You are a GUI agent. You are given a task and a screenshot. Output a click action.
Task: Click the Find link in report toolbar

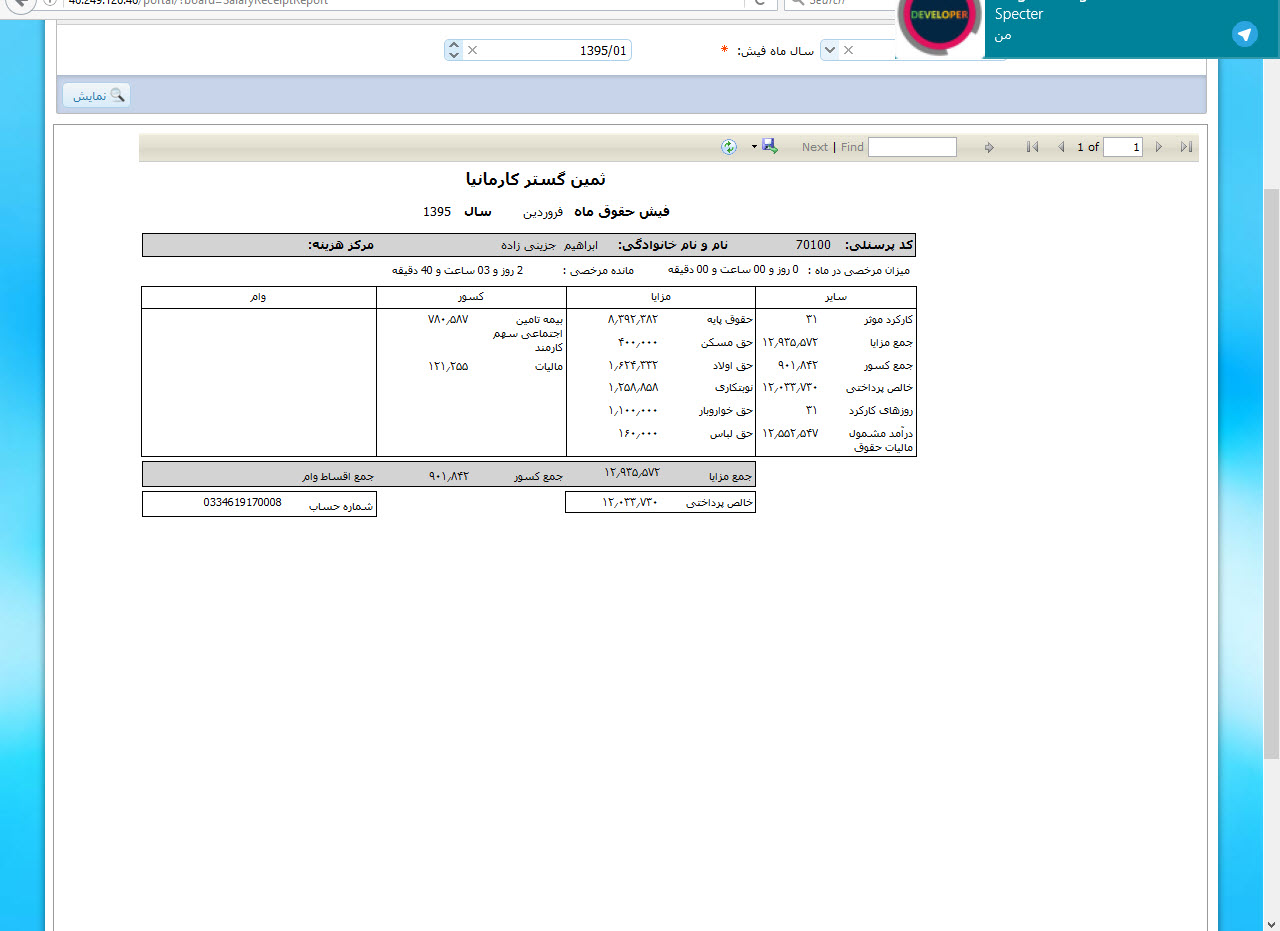click(852, 147)
